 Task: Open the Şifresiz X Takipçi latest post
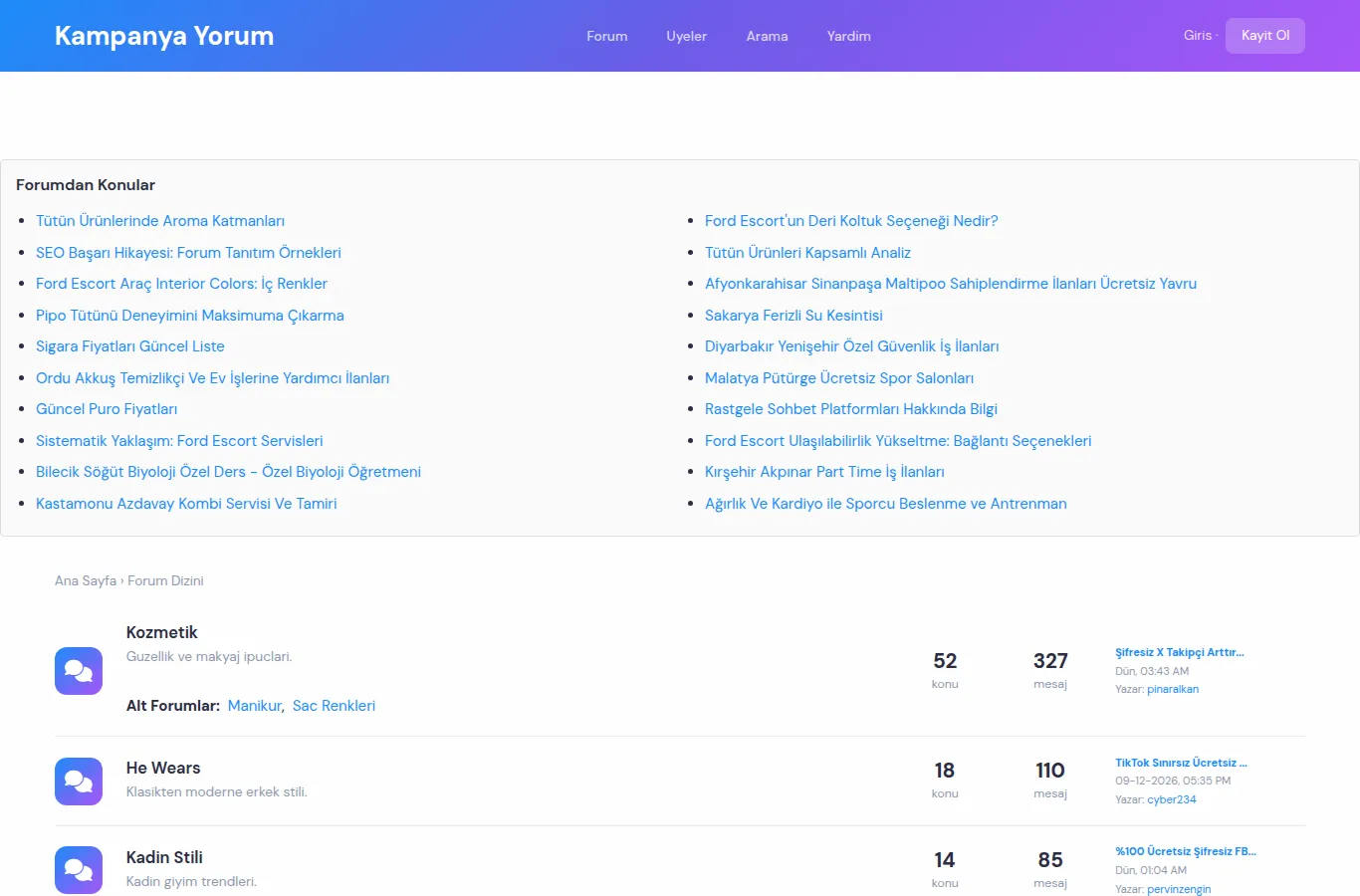point(1180,652)
